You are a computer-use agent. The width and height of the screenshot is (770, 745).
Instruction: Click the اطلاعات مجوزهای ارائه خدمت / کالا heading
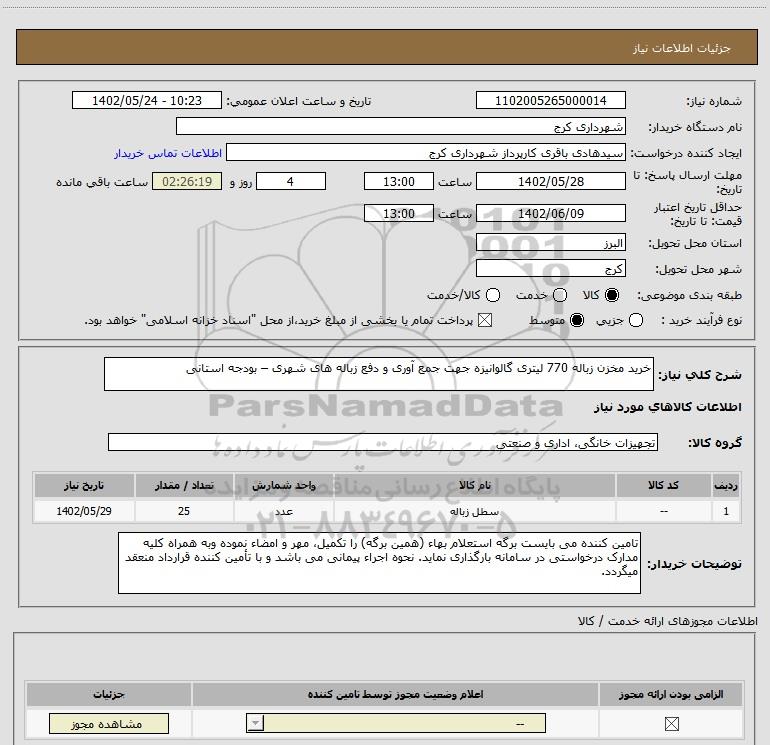coord(667,621)
